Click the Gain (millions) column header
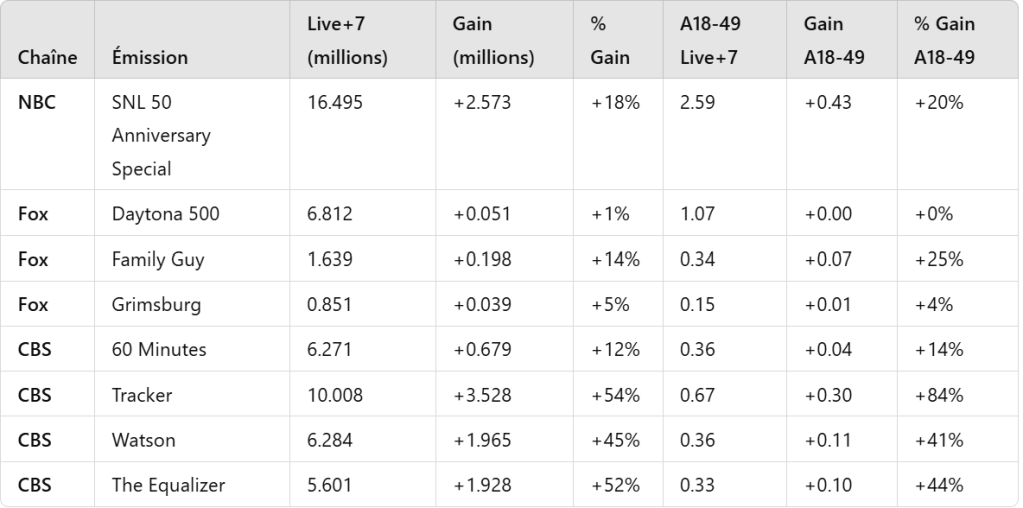 [x=493, y=41]
